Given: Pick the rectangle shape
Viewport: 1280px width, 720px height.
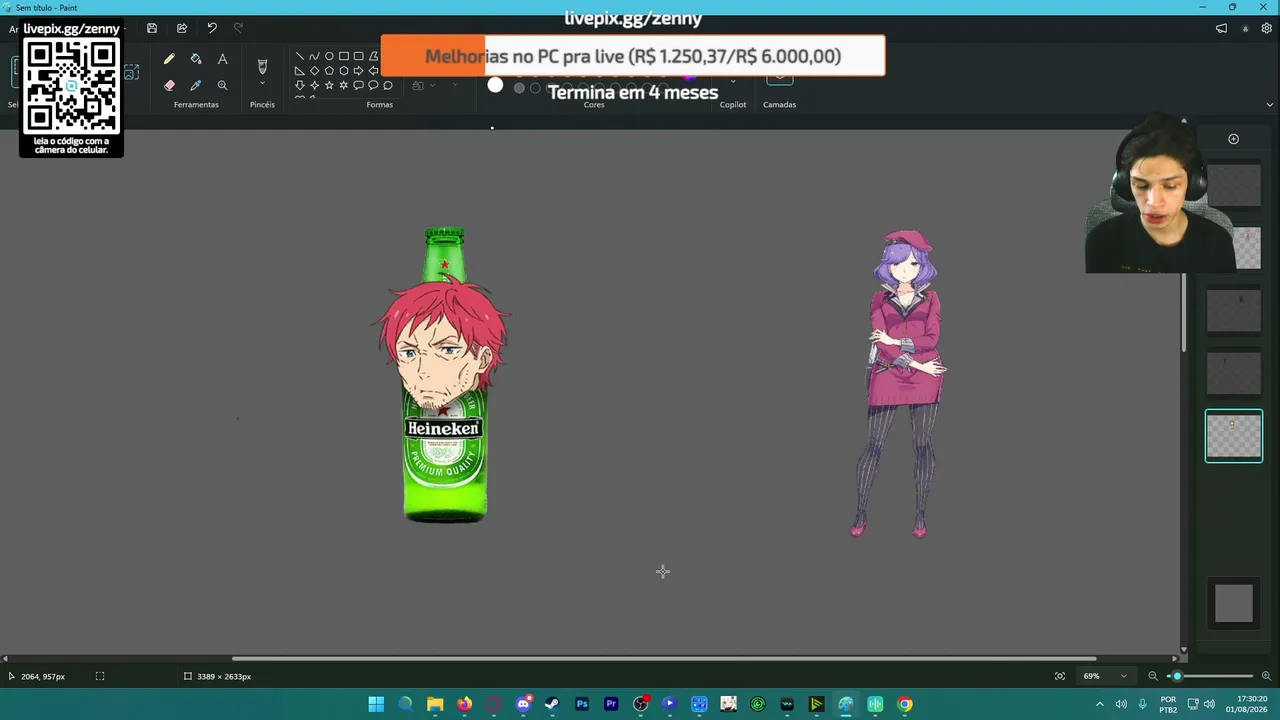Looking at the screenshot, I should 344,56.
